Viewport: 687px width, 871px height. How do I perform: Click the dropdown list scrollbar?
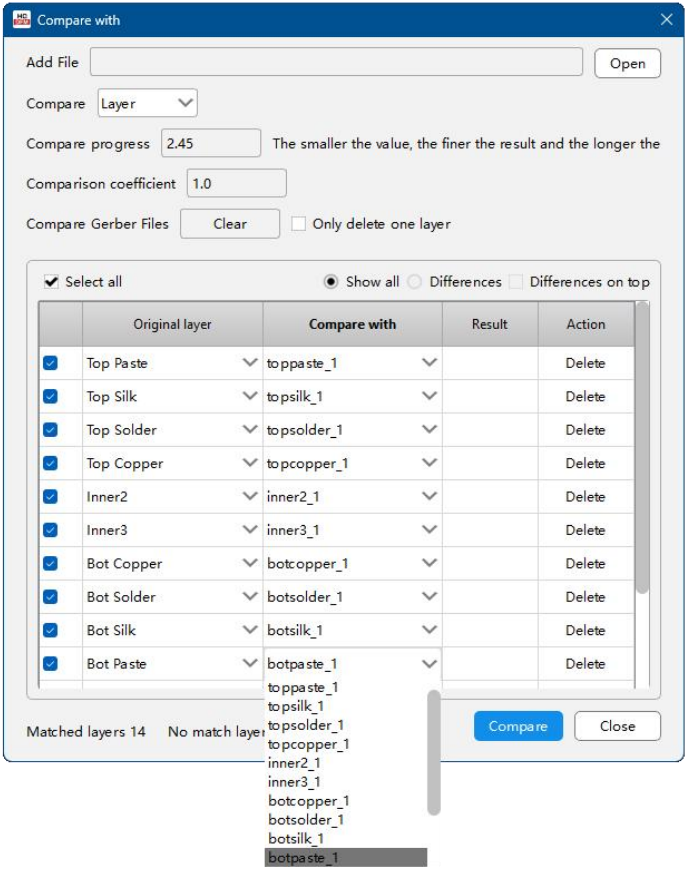[x=433, y=750]
